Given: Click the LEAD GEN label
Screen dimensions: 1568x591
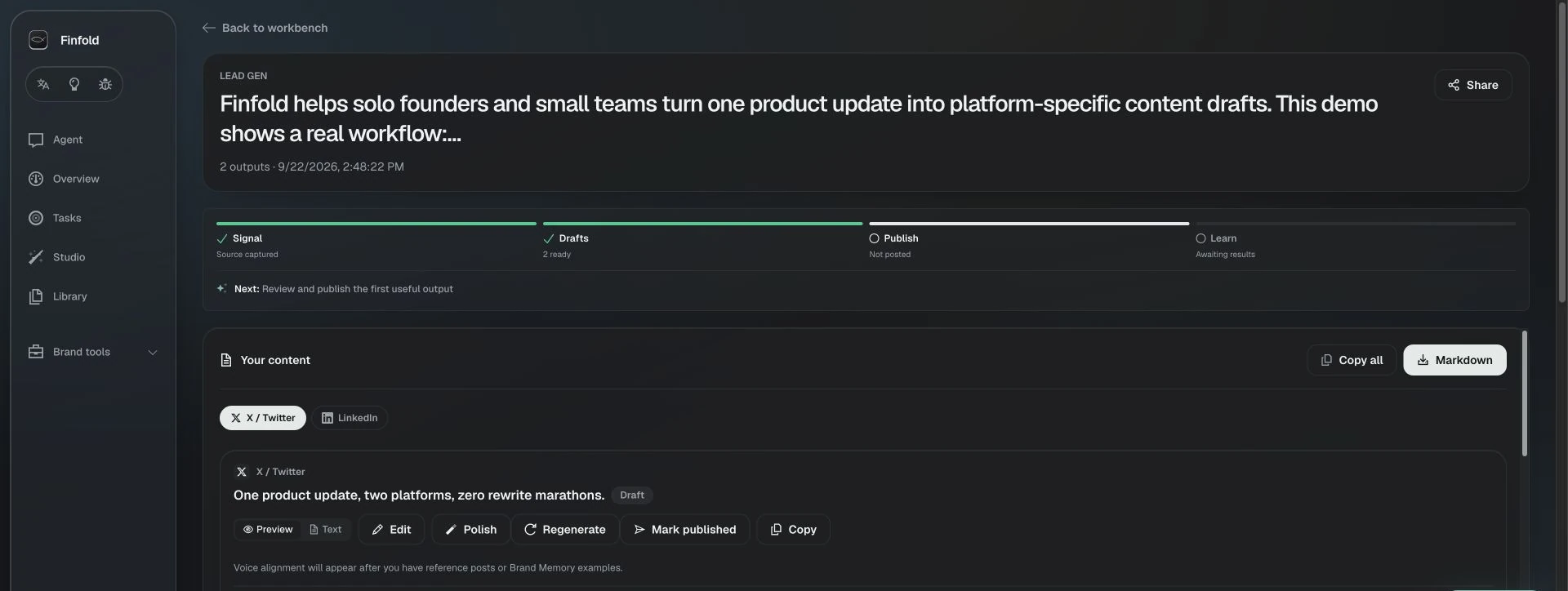Looking at the screenshot, I should [x=243, y=76].
